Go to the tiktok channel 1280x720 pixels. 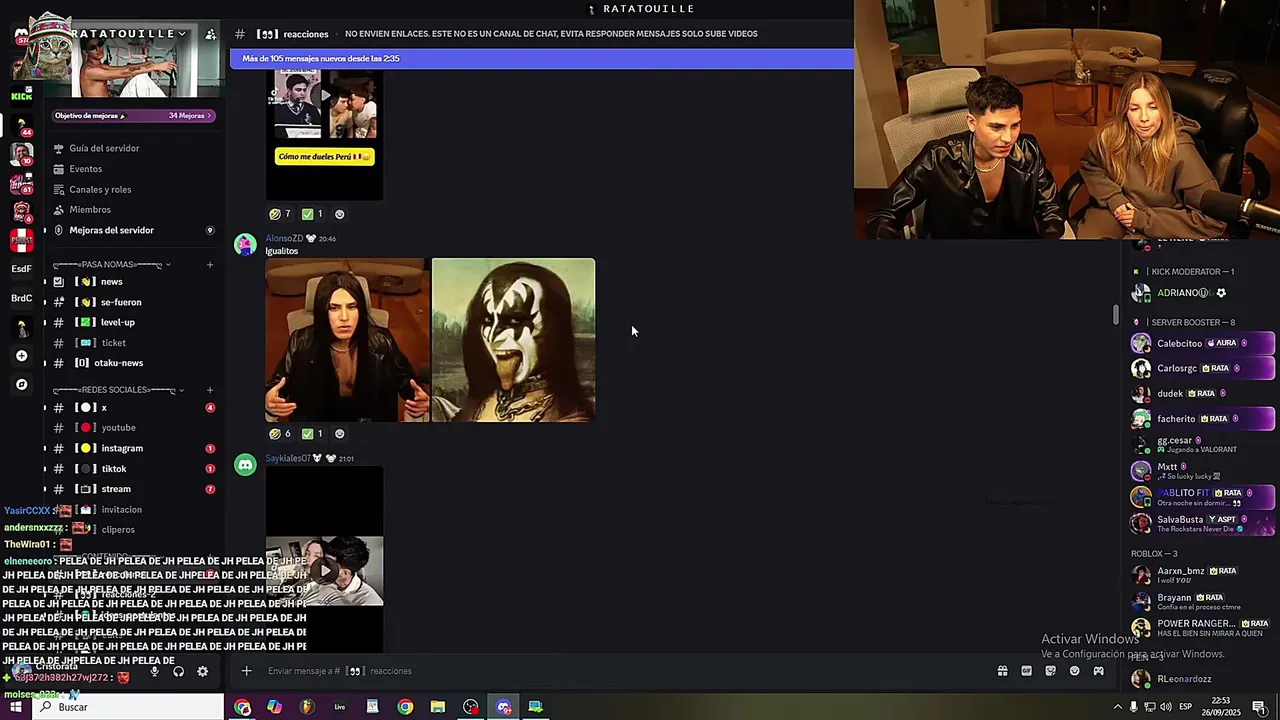(x=114, y=469)
